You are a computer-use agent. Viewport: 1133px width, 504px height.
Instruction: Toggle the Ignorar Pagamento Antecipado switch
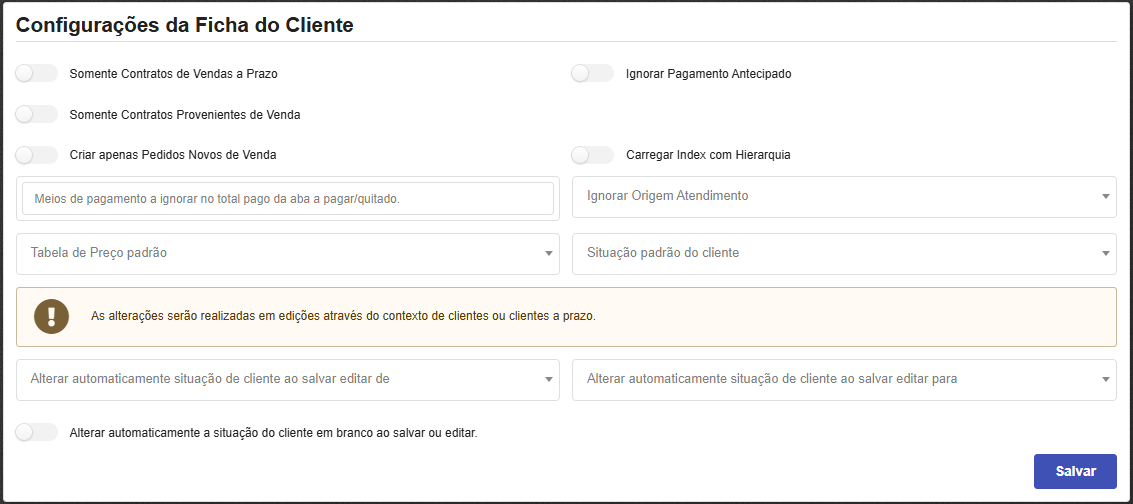[592, 74]
